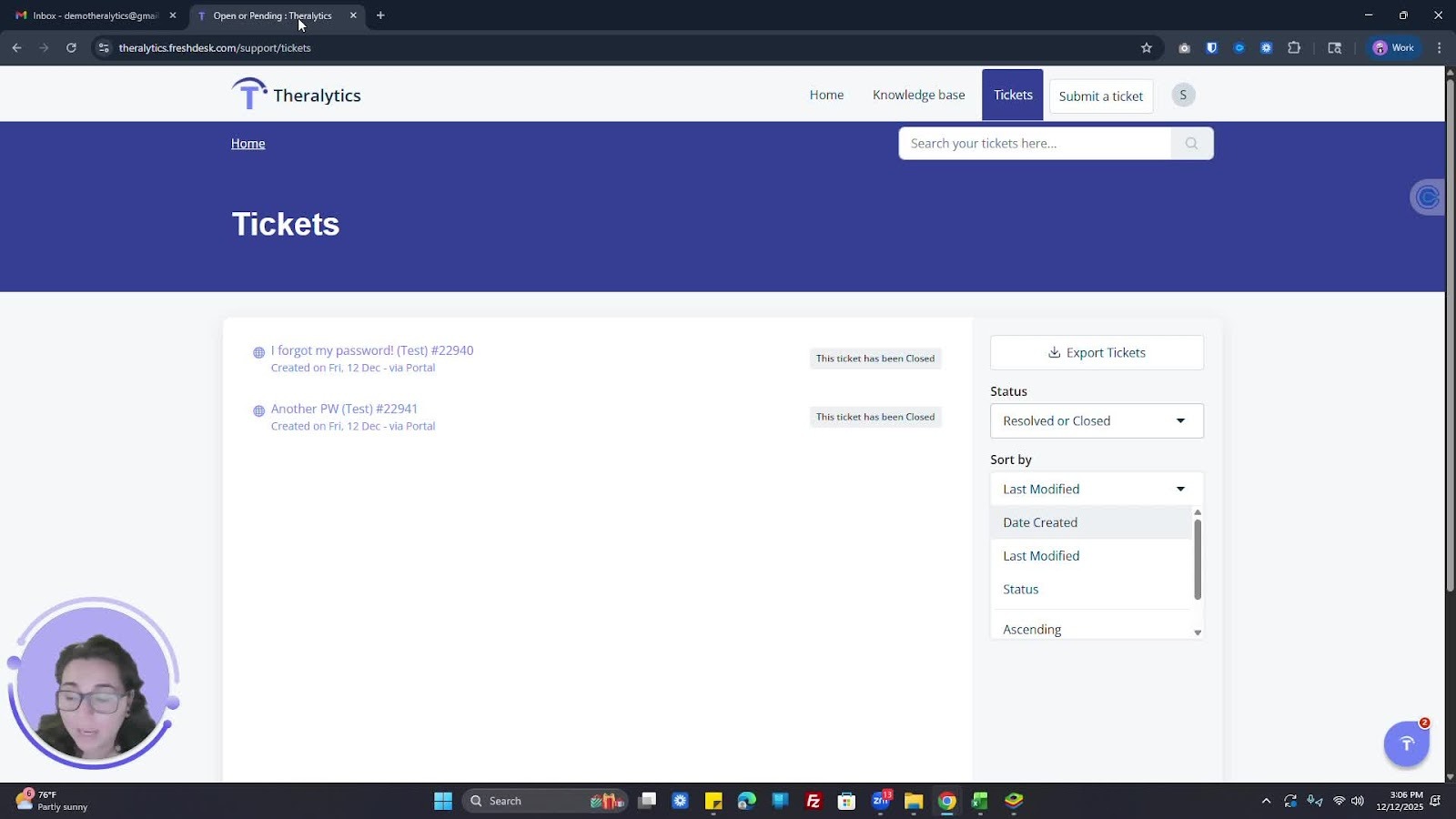
Task: Click the browser address bar URL
Action: point(215,47)
